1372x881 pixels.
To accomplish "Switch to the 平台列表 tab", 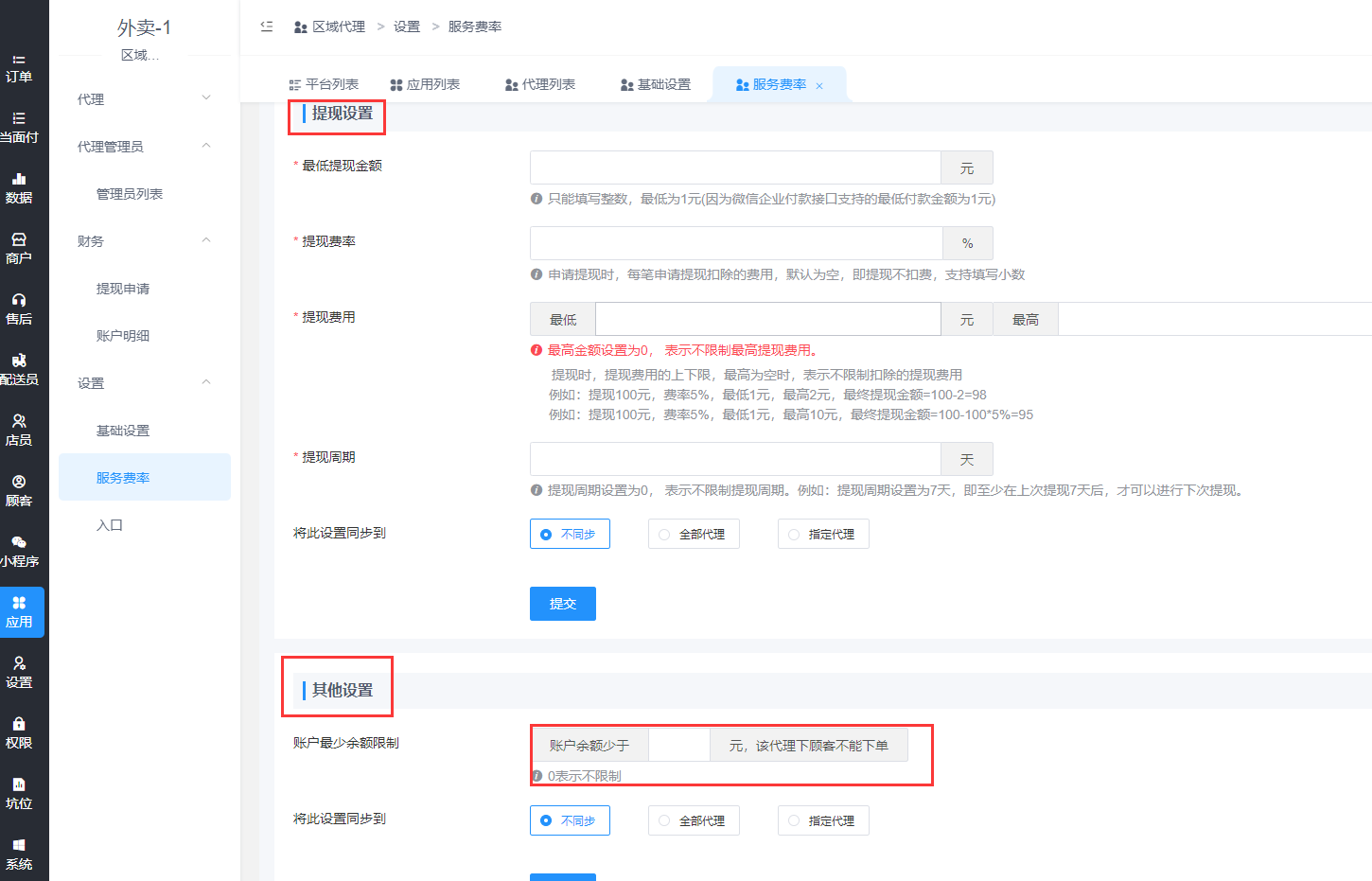I will 324,84.
